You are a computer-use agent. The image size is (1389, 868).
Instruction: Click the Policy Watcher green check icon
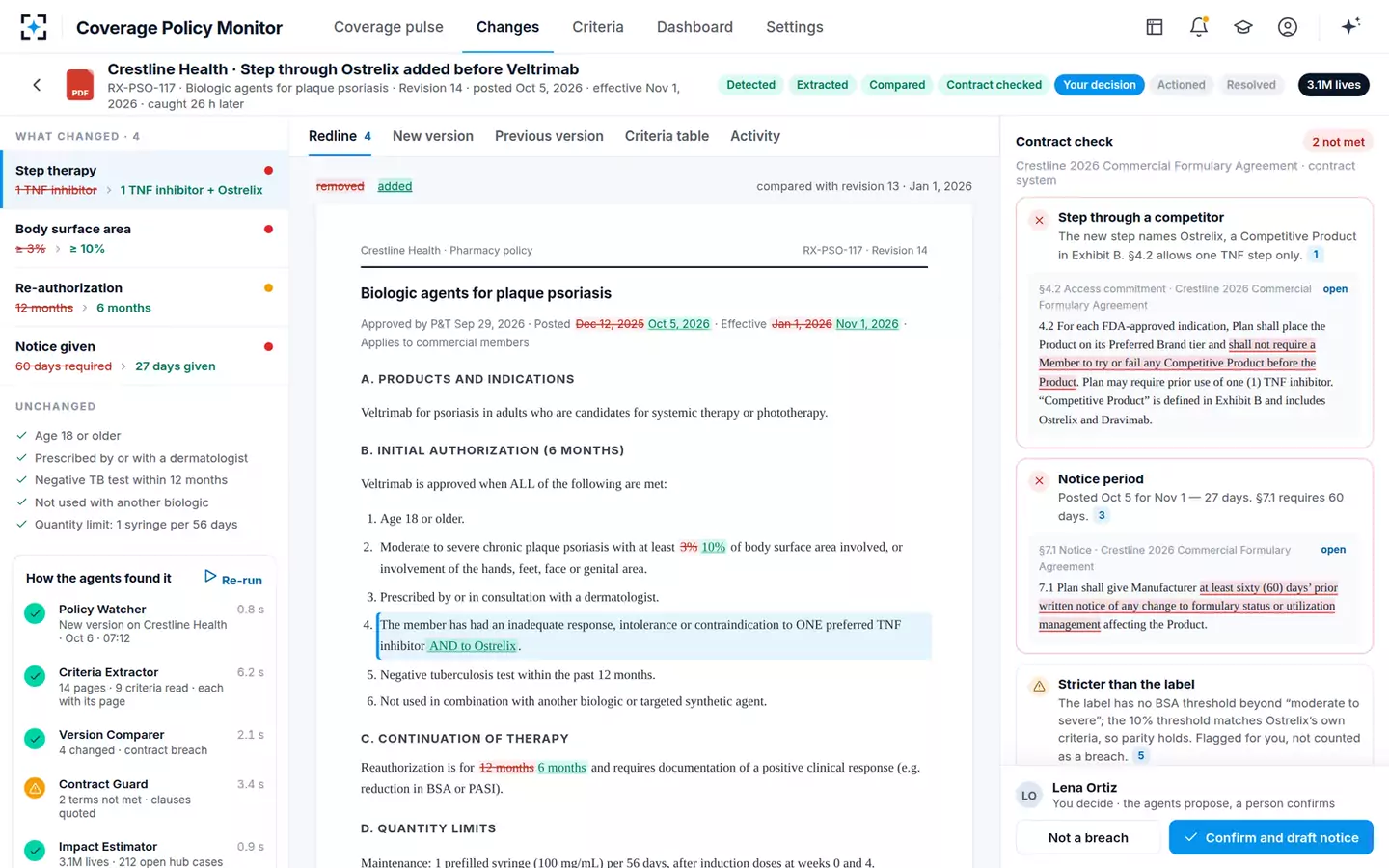pyautogui.click(x=35, y=613)
